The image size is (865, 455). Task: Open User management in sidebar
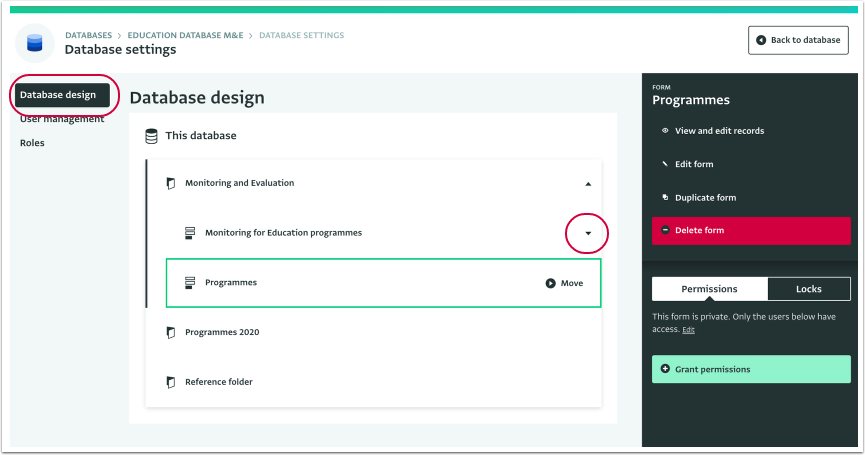[x=62, y=119]
